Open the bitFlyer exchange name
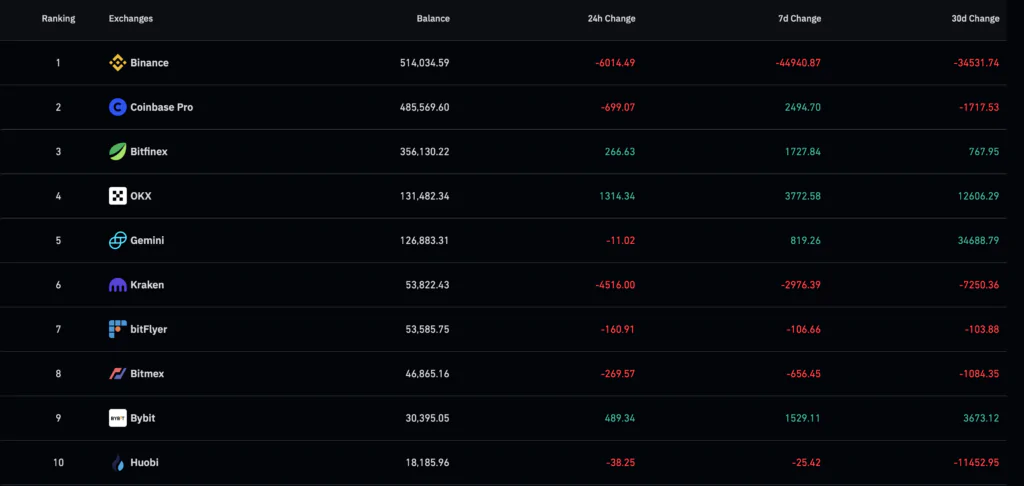 149,329
